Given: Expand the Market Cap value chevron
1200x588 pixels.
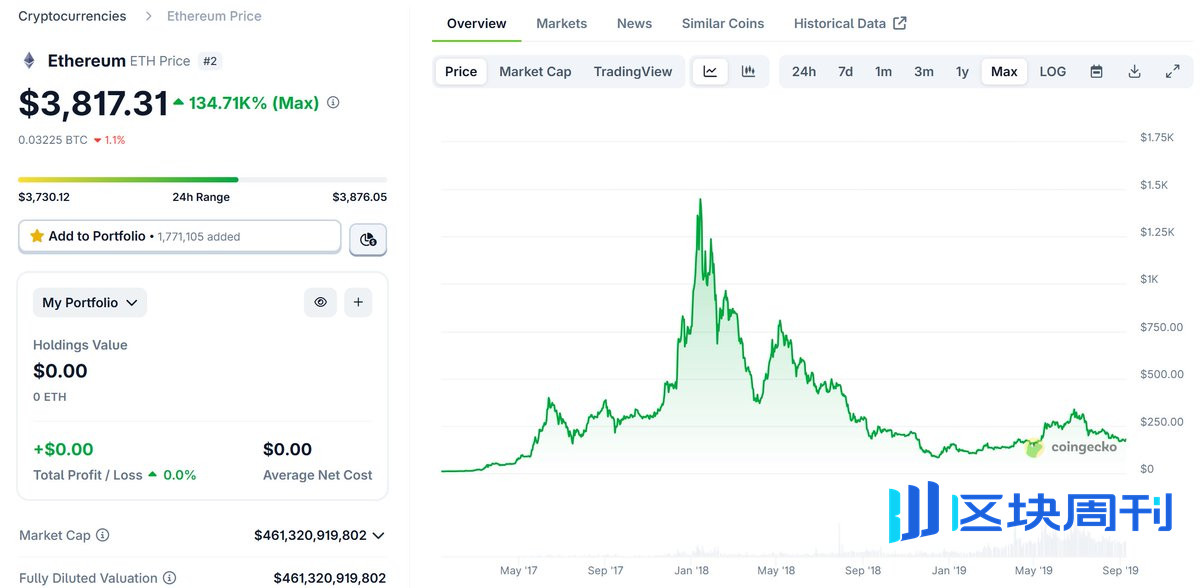Looking at the screenshot, I should 378,536.
